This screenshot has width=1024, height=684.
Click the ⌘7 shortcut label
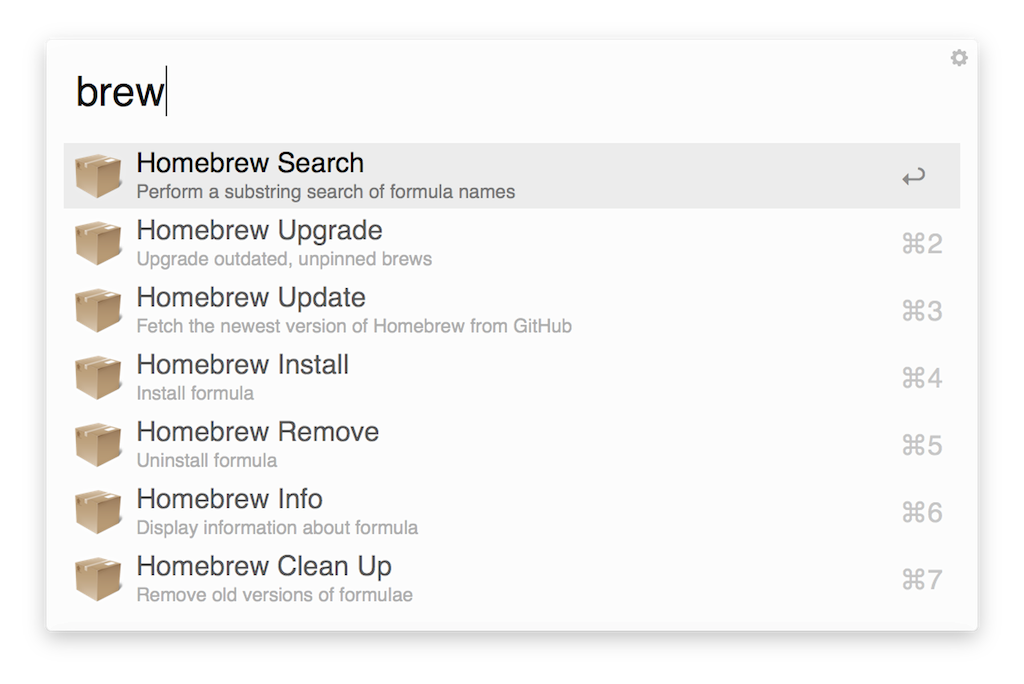[x=922, y=580]
